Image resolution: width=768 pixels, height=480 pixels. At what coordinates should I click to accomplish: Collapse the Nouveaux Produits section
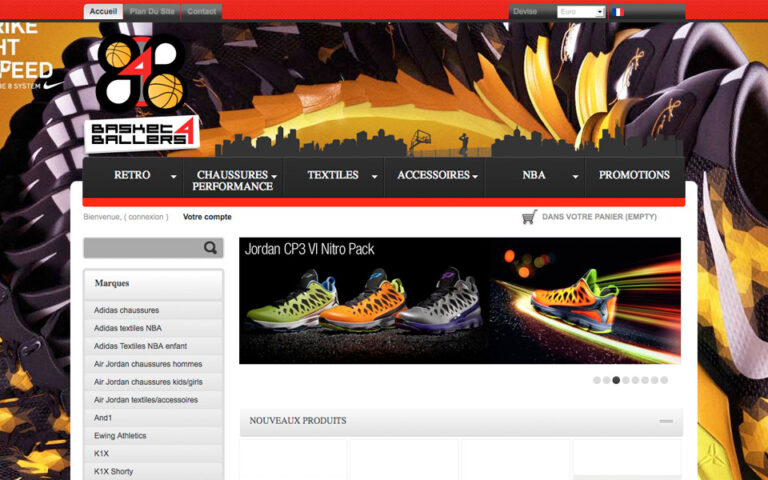click(x=666, y=421)
